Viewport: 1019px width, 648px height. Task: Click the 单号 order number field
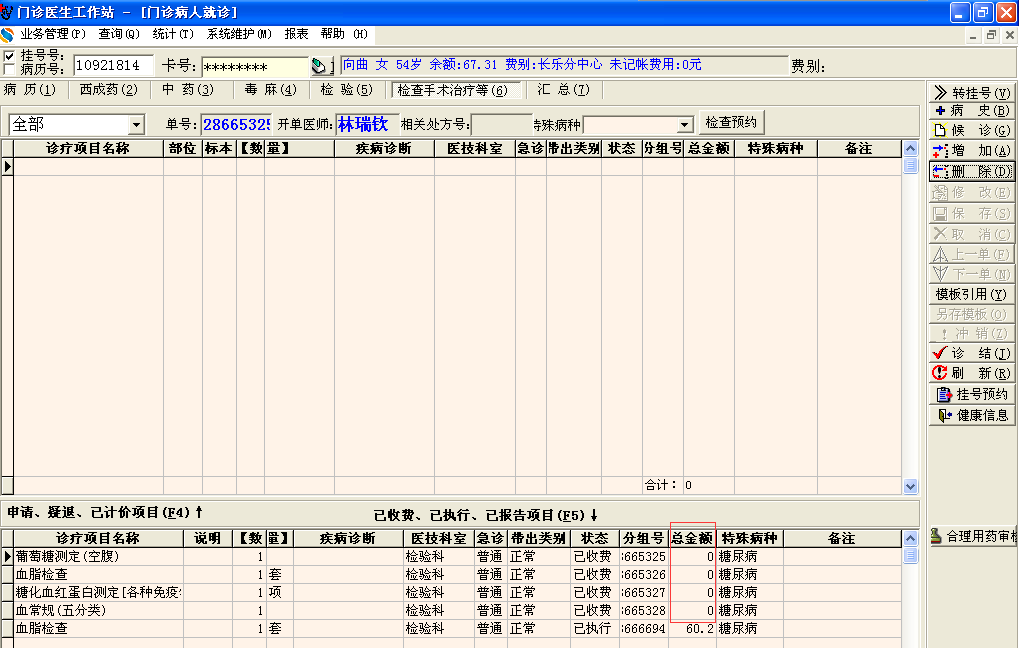(x=236, y=124)
